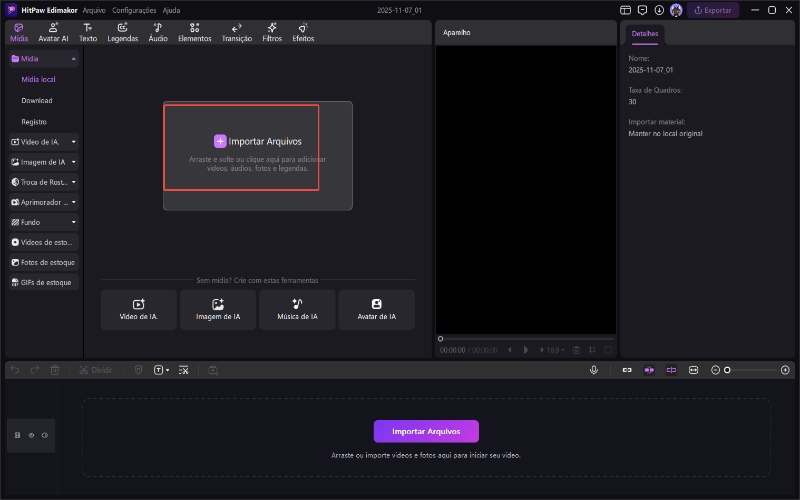Toggle track visibility eye icon in timeline
Screen dimensions: 800x500
pos(31,435)
